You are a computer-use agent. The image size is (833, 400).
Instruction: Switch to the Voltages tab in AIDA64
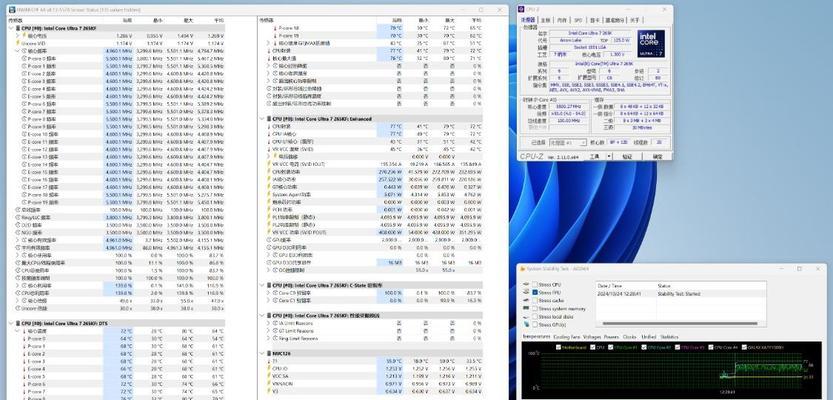point(592,337)
